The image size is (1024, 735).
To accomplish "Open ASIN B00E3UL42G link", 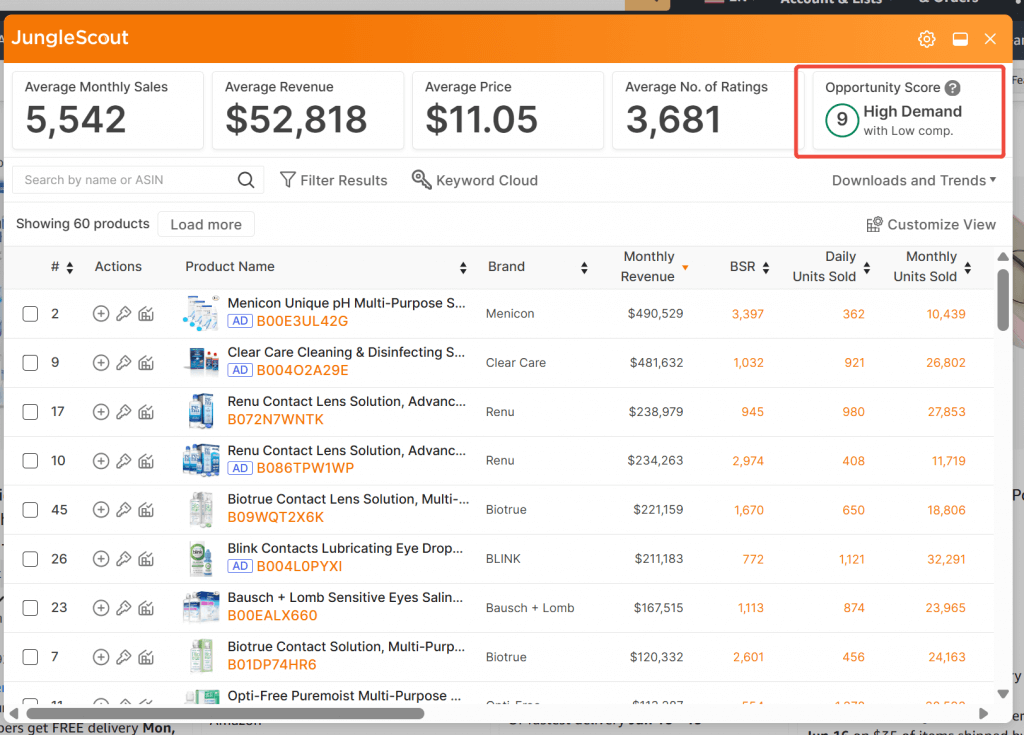I will (302, 321).
